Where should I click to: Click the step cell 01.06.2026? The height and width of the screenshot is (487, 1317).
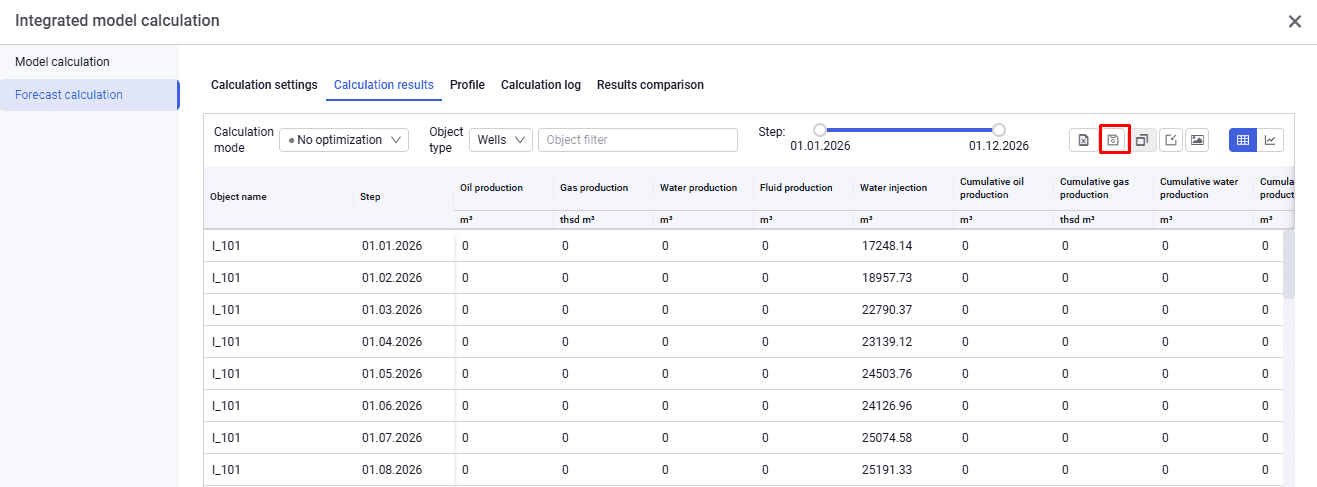point(392,406)
